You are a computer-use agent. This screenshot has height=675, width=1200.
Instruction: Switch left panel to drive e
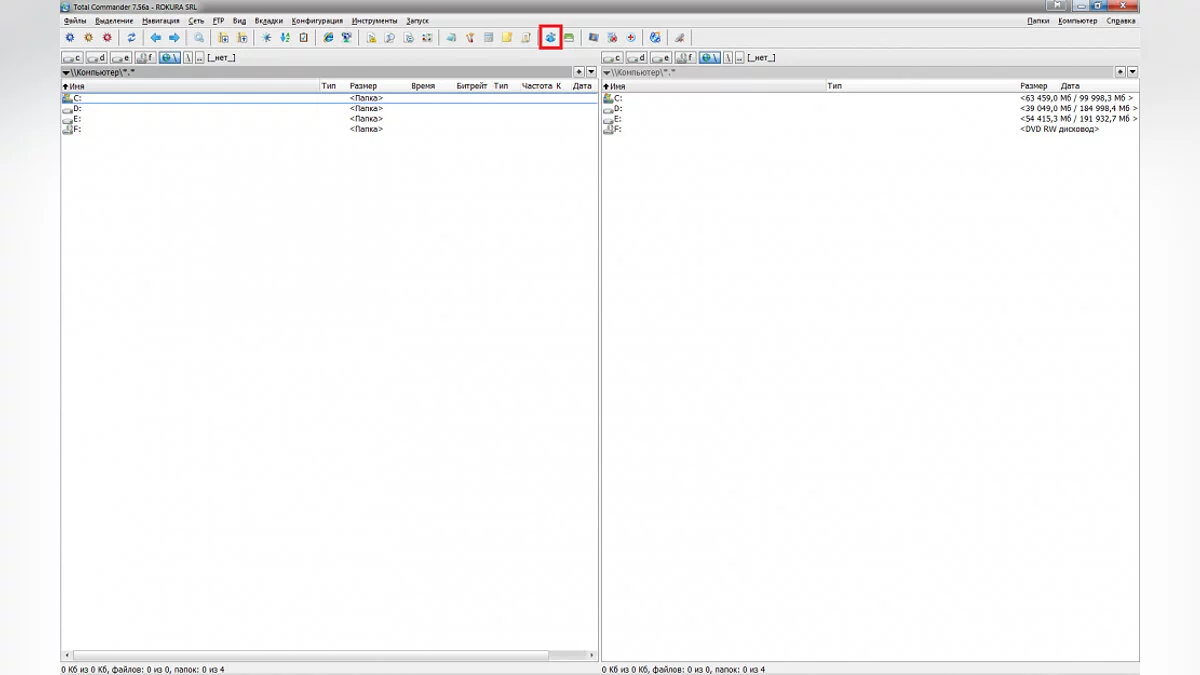[x=121, y=58]
